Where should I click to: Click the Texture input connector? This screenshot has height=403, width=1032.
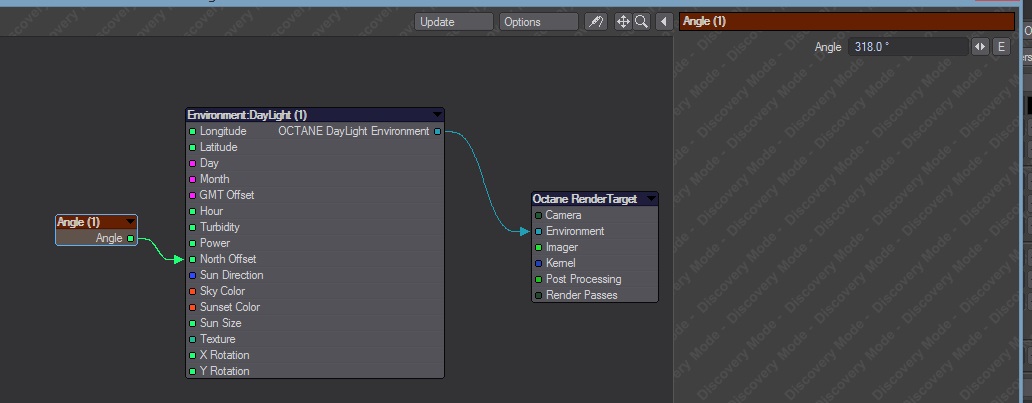193,339
